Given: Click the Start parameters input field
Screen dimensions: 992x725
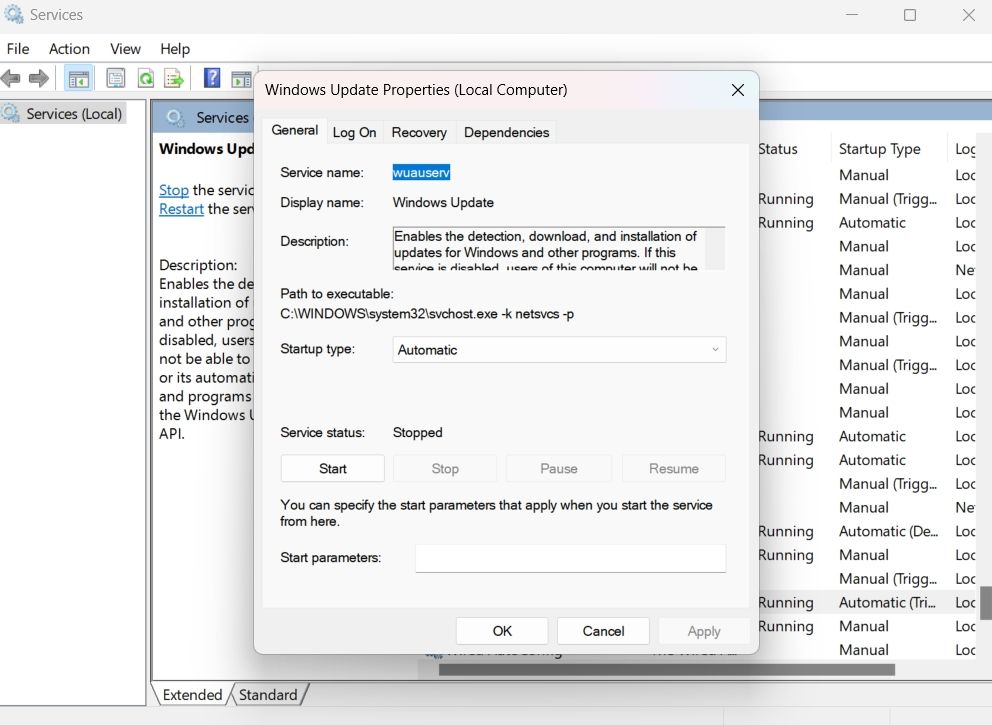Looking at the screenshot, I should tap(570, 558).
